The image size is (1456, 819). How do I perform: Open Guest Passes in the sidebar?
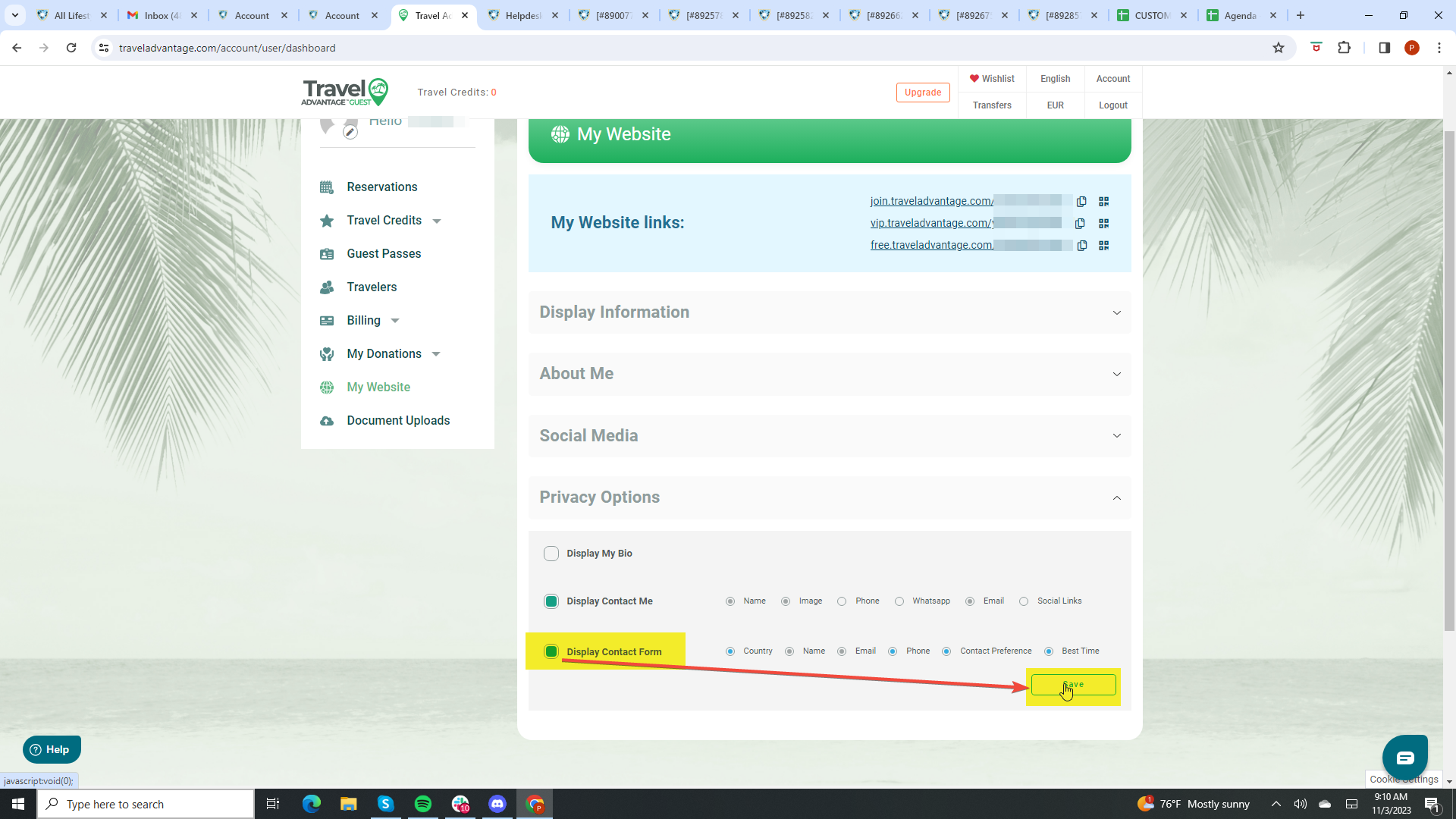(384, 254)
